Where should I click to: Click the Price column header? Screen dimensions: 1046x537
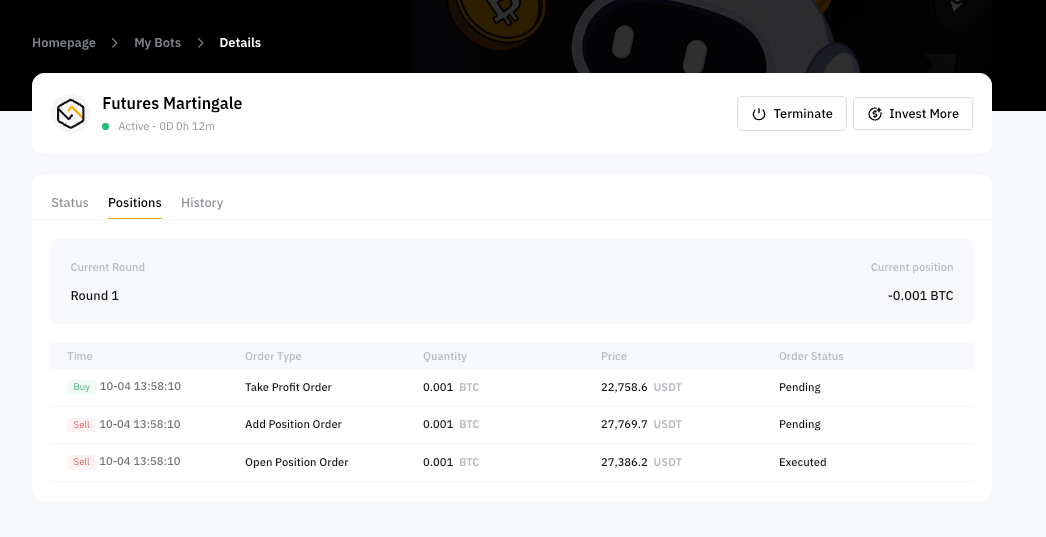[614, 356]
